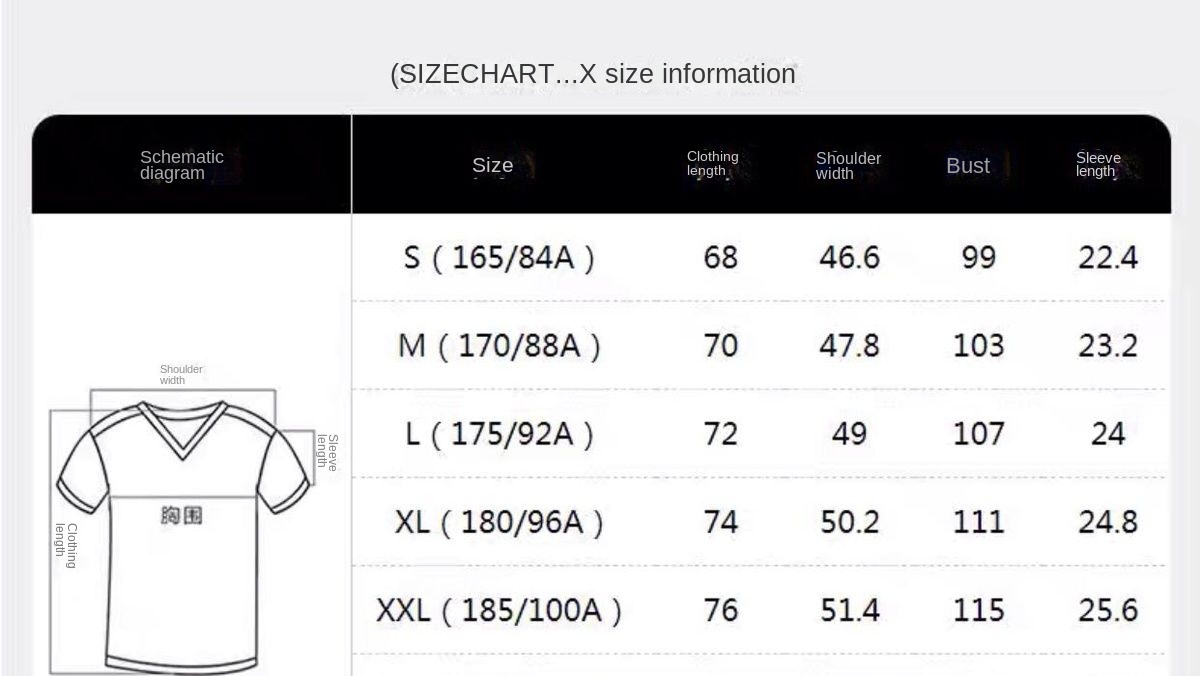Click the Chinese bust label on shirt
Screen dimensions: 1200x676
tap(182, 515)
